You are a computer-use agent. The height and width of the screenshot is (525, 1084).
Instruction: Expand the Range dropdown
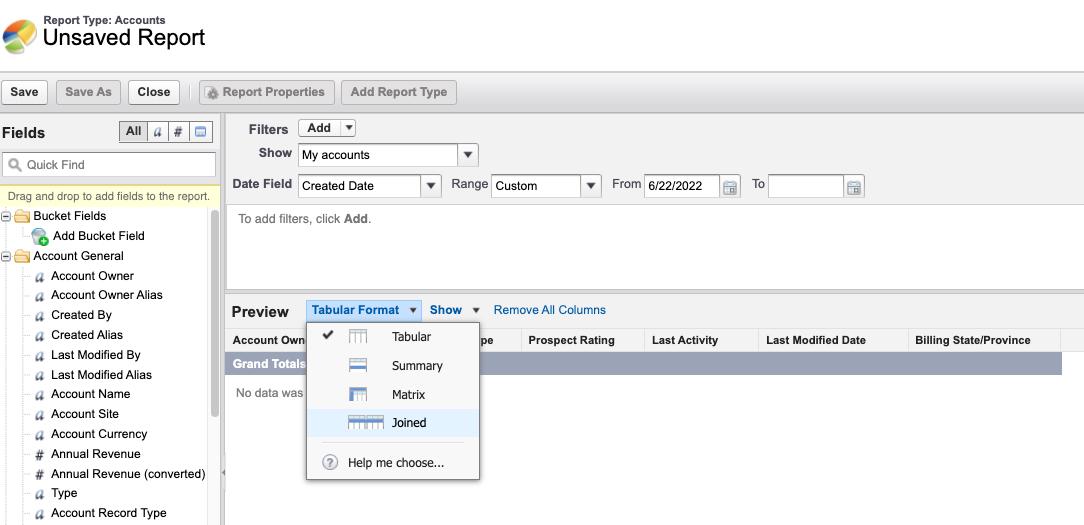click(x=590, y=186)
